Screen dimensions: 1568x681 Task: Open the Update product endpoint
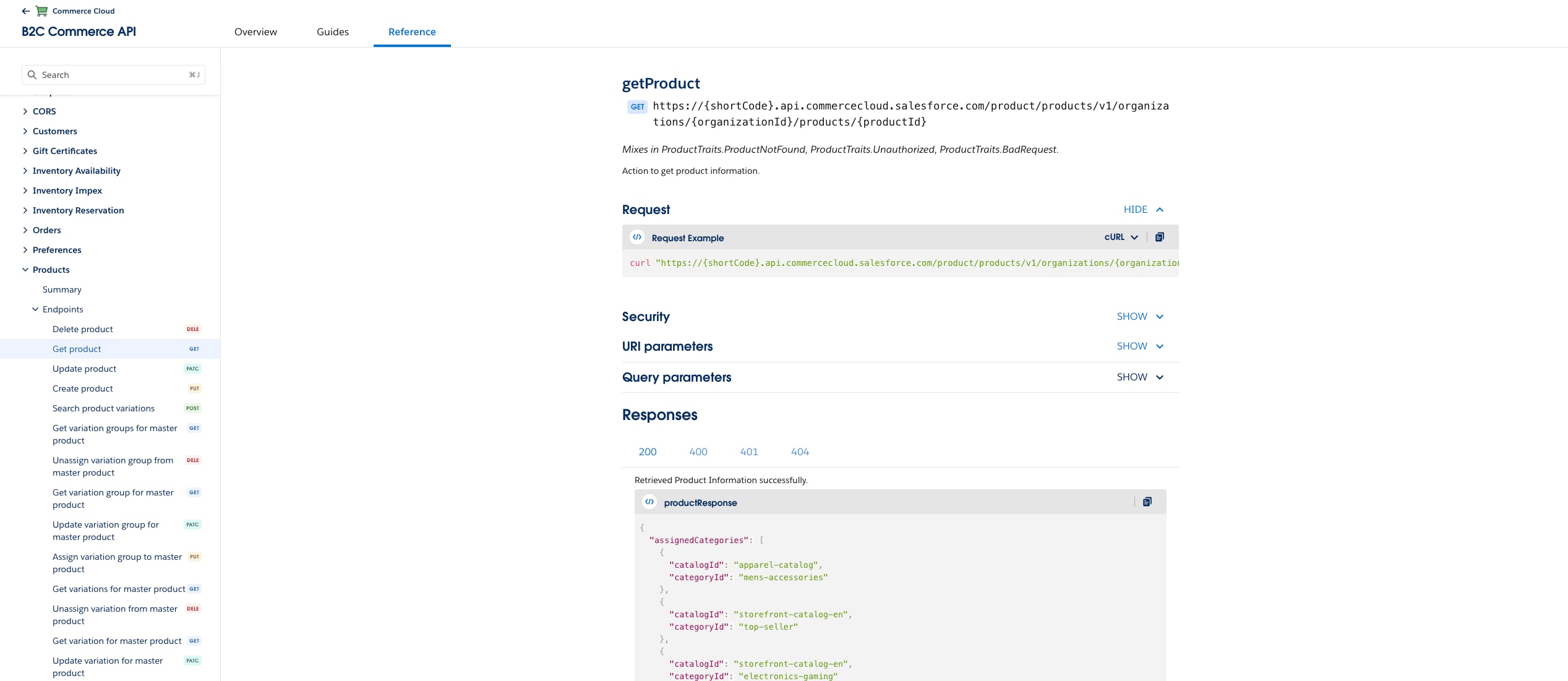pyautogui.click(x=84, y=369)
